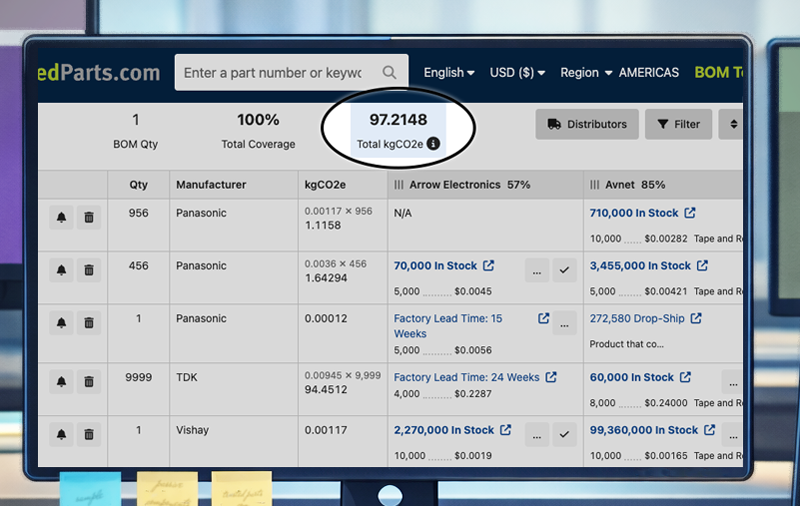Click the 1.64294 kgCO2e value
This screenshot has width=800, height=506.
pyautogui.click(x=326, y=278)
